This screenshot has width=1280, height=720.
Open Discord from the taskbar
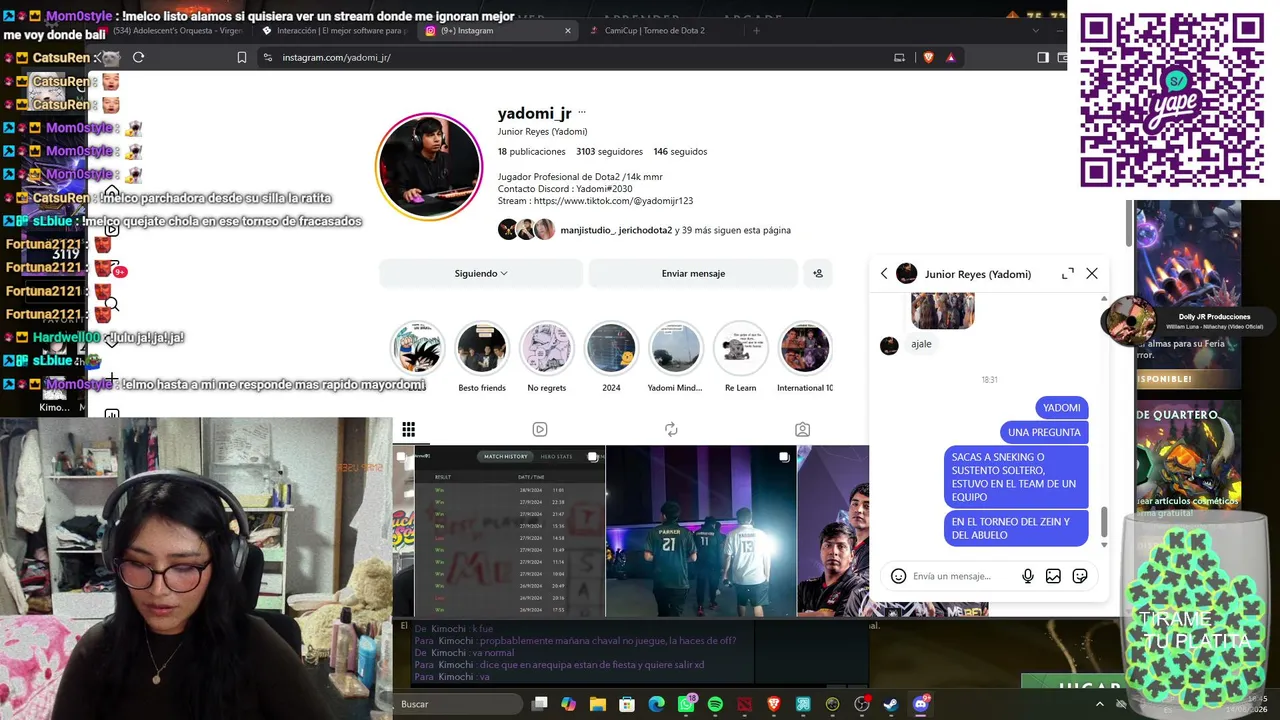[921, 704]
